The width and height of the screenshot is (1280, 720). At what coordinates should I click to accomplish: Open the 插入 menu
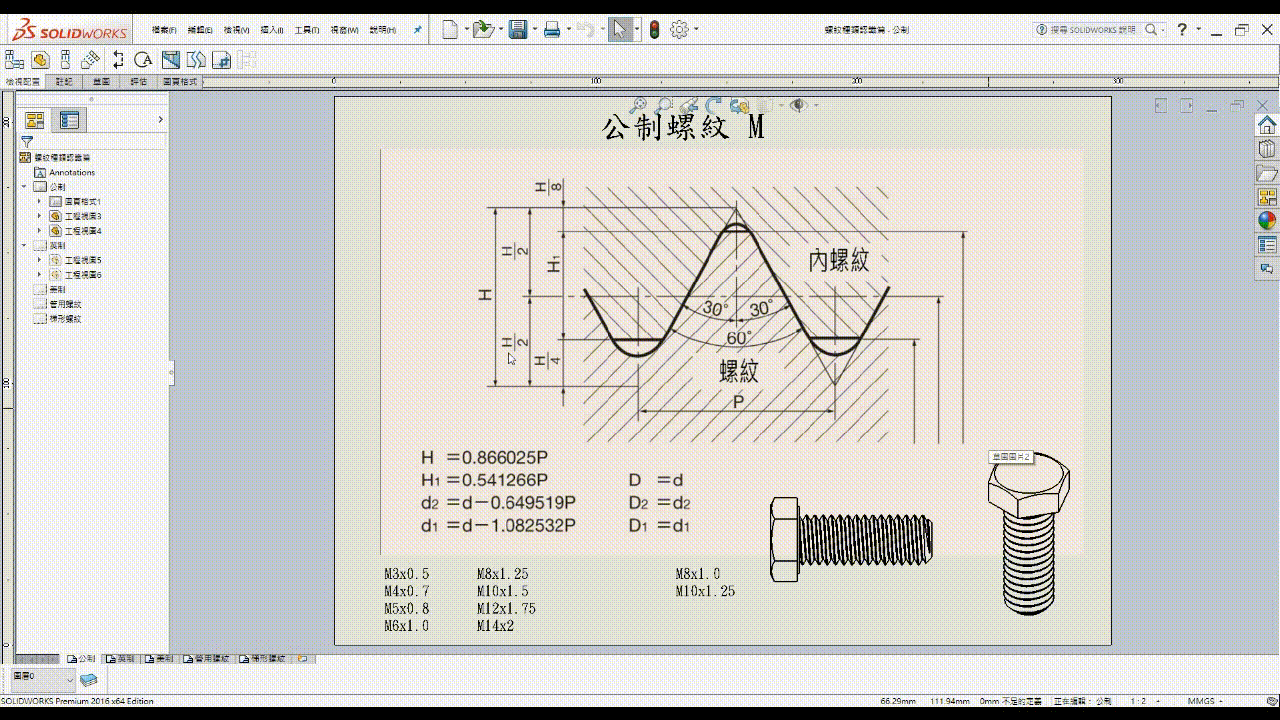coord(270,30)
